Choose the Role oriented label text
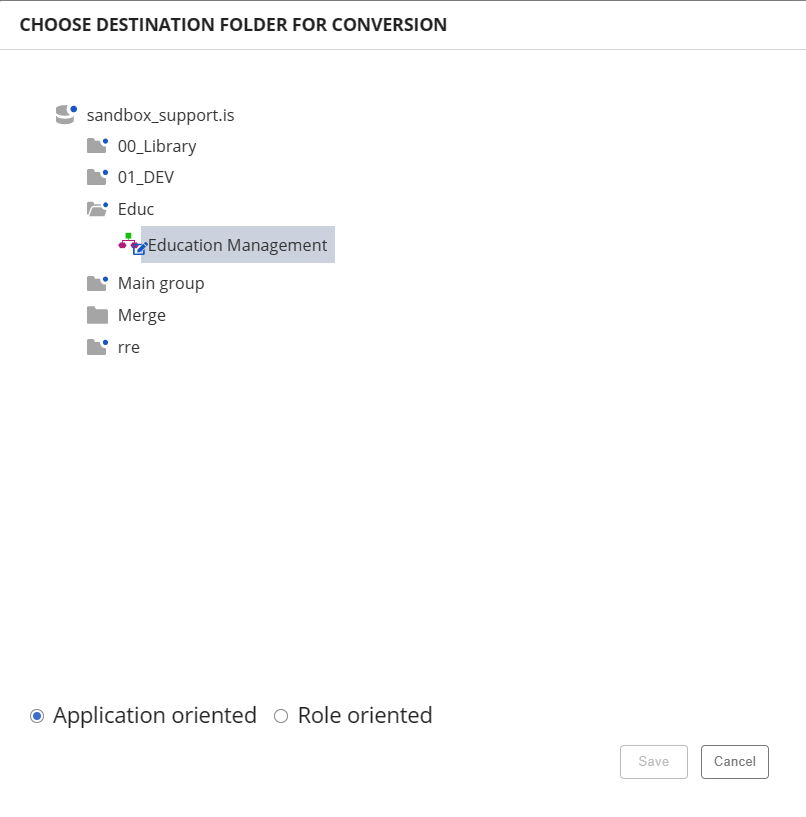 point(365,716)
